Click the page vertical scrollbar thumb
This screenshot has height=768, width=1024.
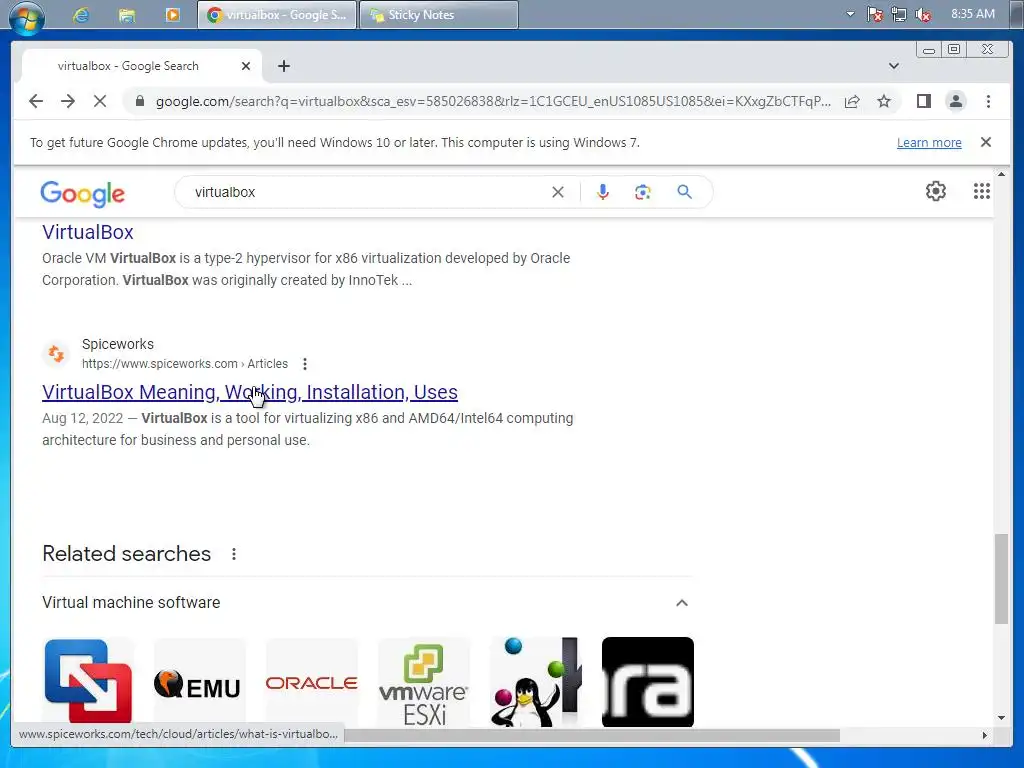[1001, 579]
